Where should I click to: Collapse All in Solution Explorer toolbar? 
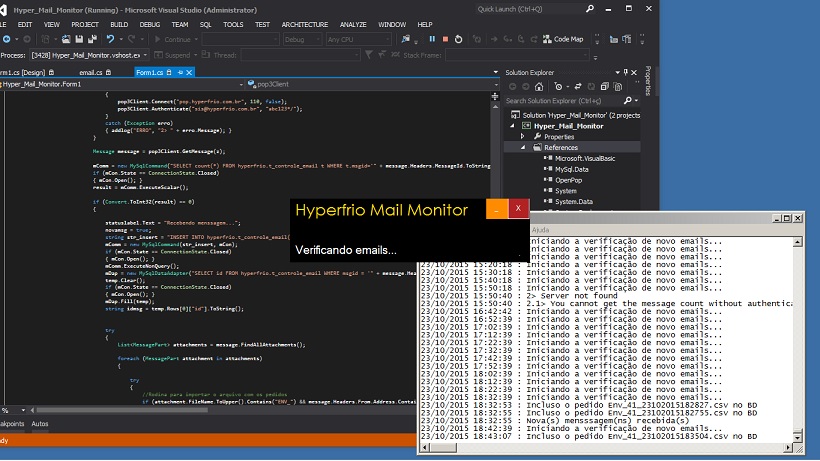605,87
